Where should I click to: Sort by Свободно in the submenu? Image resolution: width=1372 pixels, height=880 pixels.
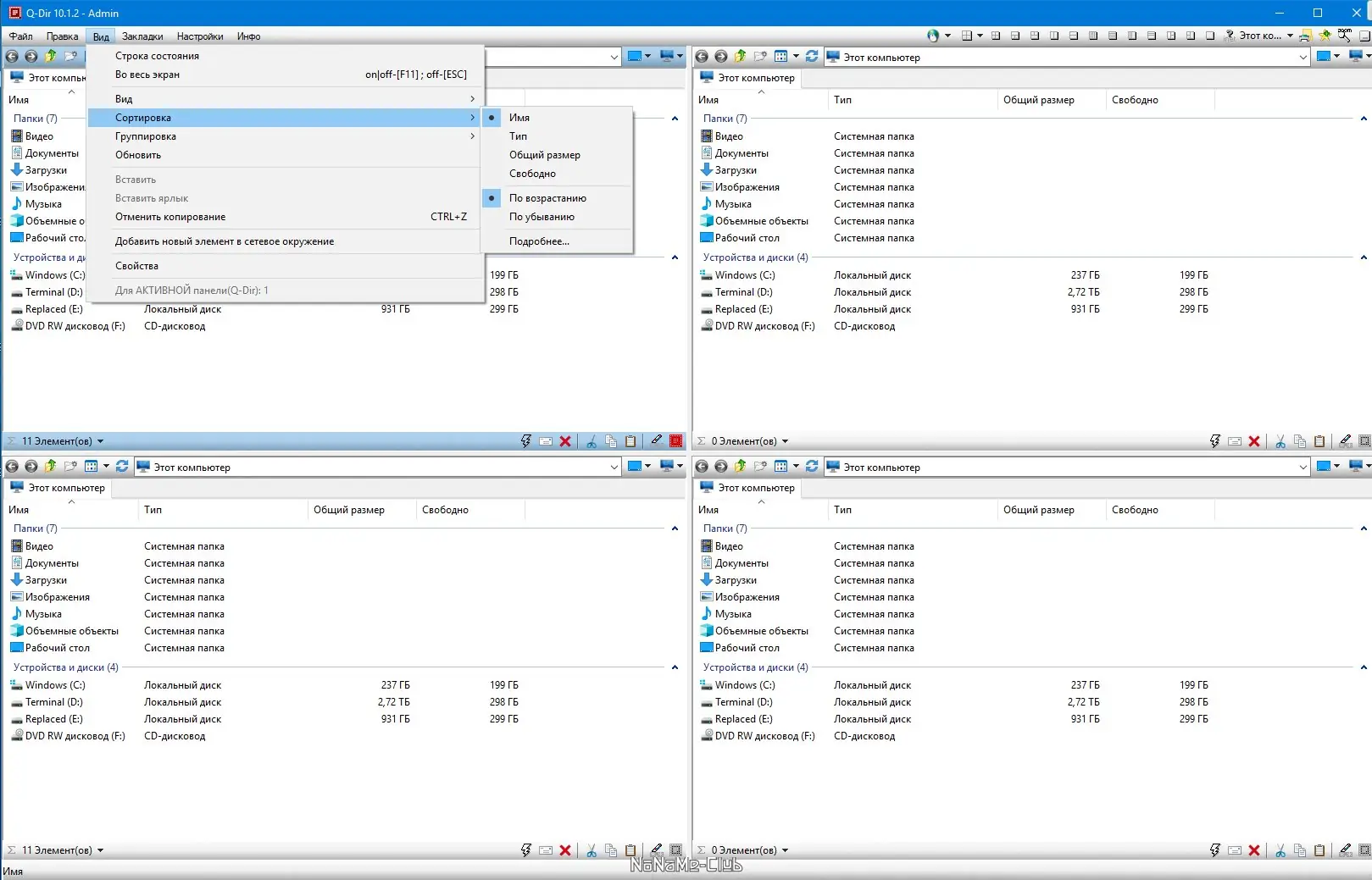(557, 174)
